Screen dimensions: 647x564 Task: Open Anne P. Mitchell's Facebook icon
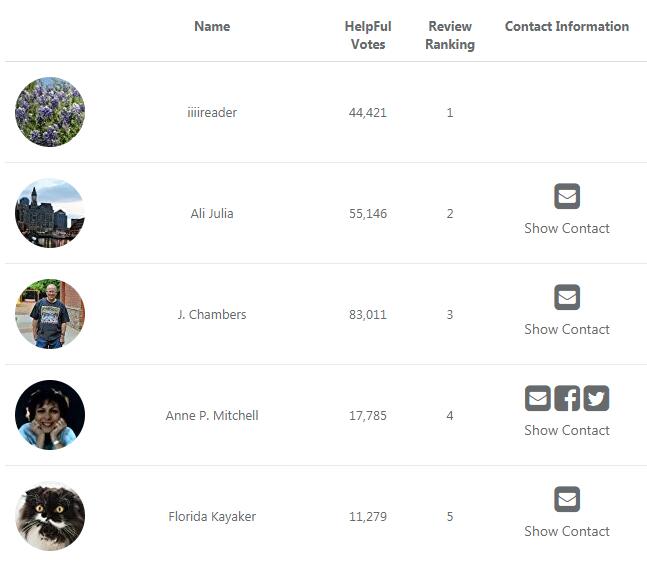(x=567, y=398)
